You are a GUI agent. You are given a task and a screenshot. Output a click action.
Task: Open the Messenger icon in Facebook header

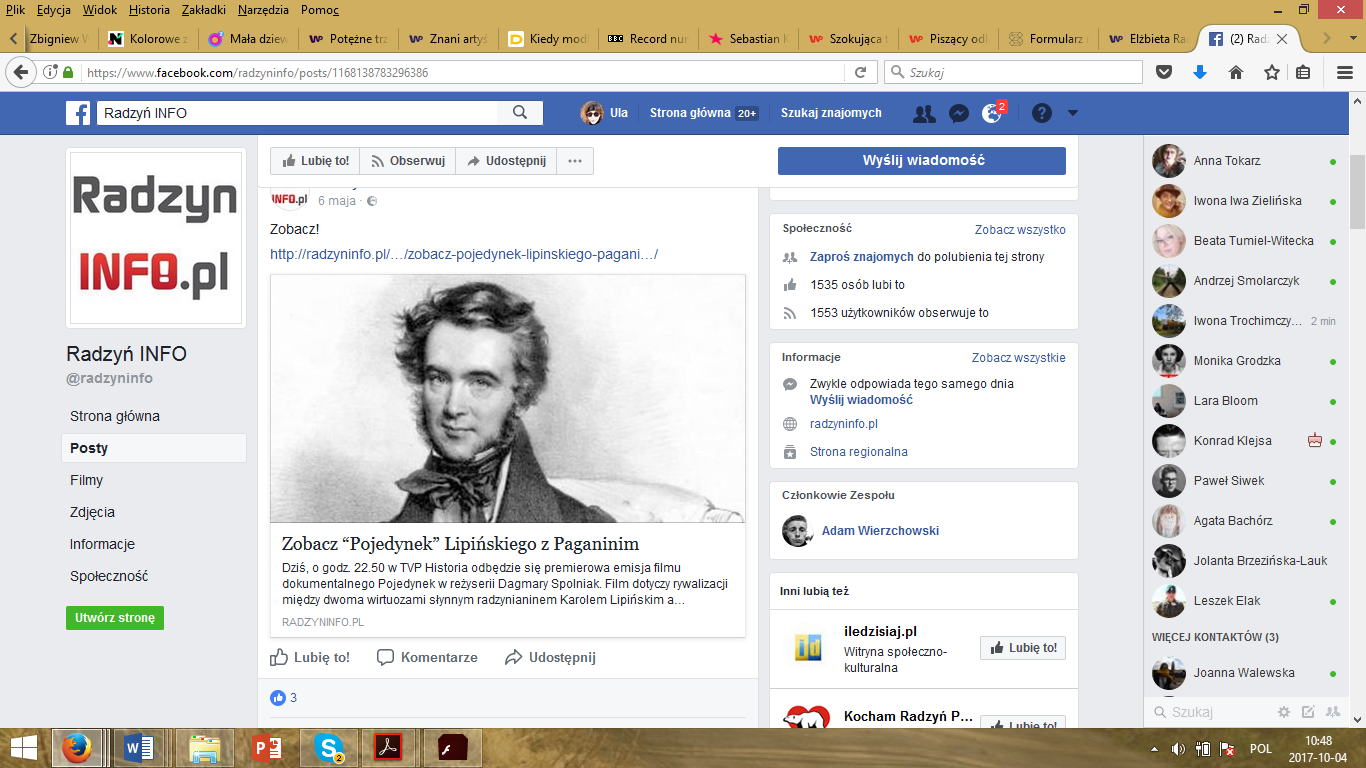click(958, 113)
